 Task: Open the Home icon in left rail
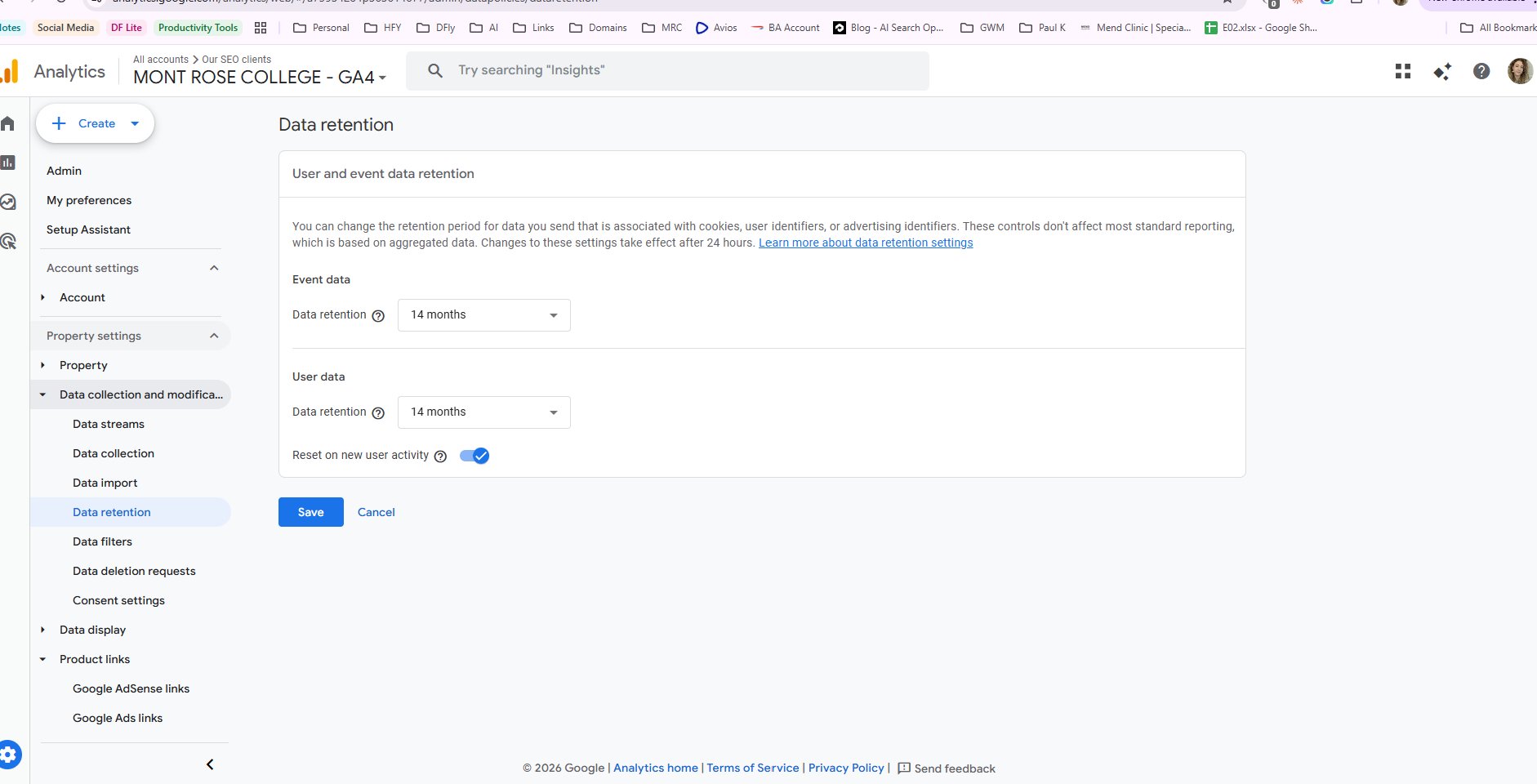8,123
